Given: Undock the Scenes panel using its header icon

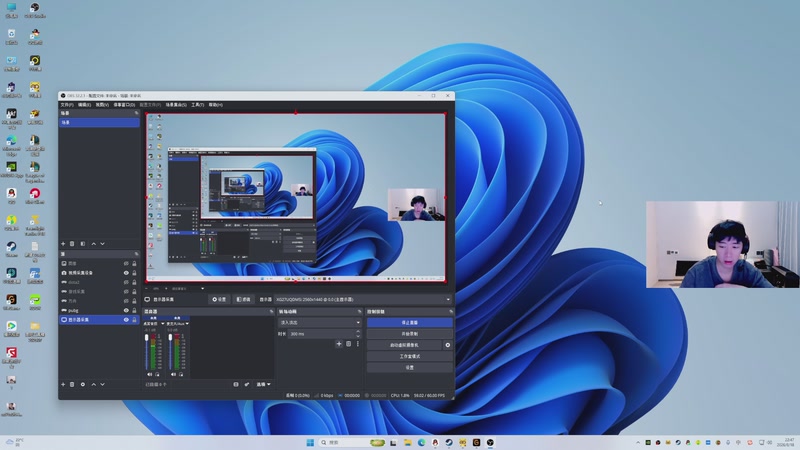Looking at the screenshot, I should [136, 113].
